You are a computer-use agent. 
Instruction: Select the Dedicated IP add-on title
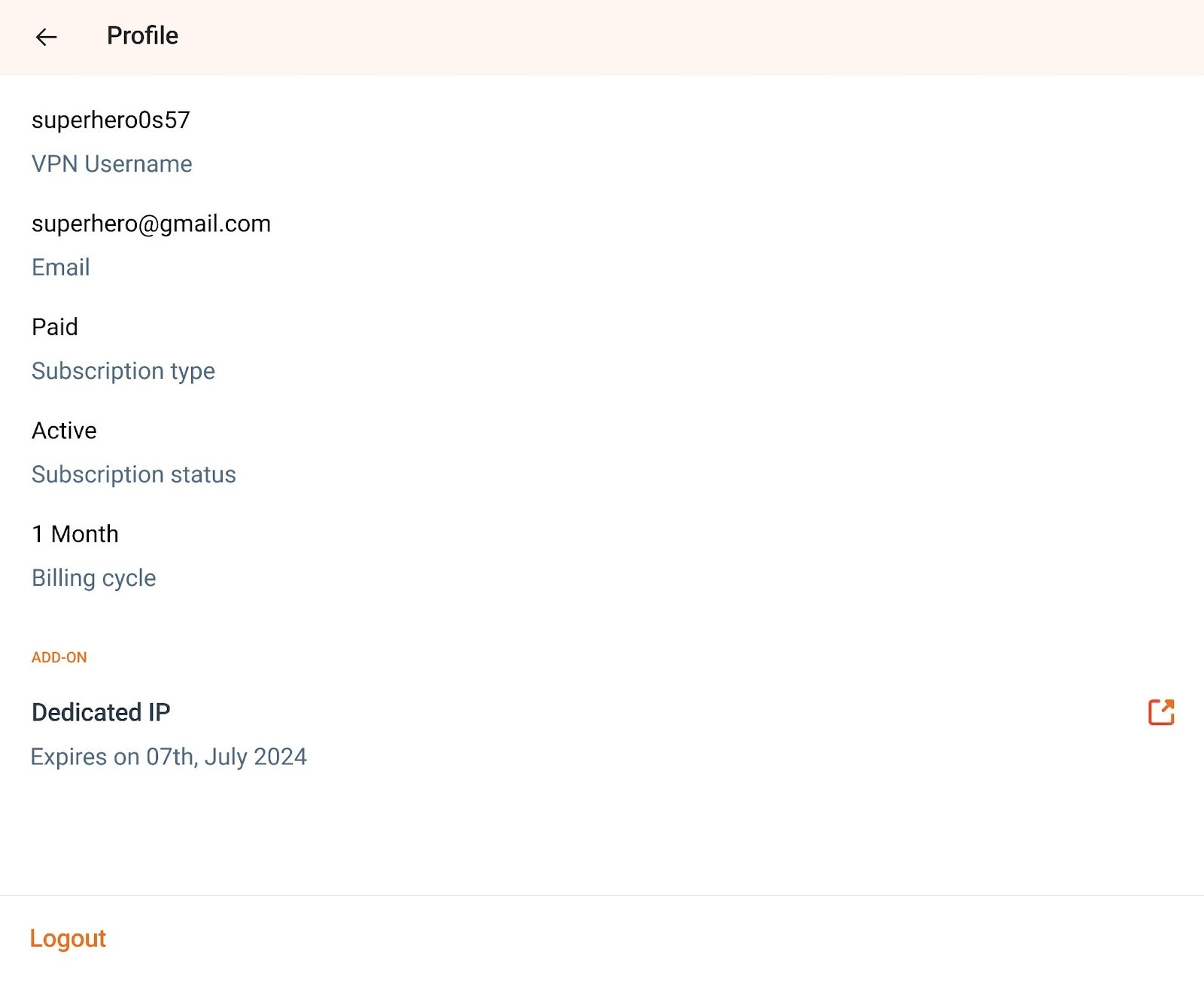click(x=101, y=712)
